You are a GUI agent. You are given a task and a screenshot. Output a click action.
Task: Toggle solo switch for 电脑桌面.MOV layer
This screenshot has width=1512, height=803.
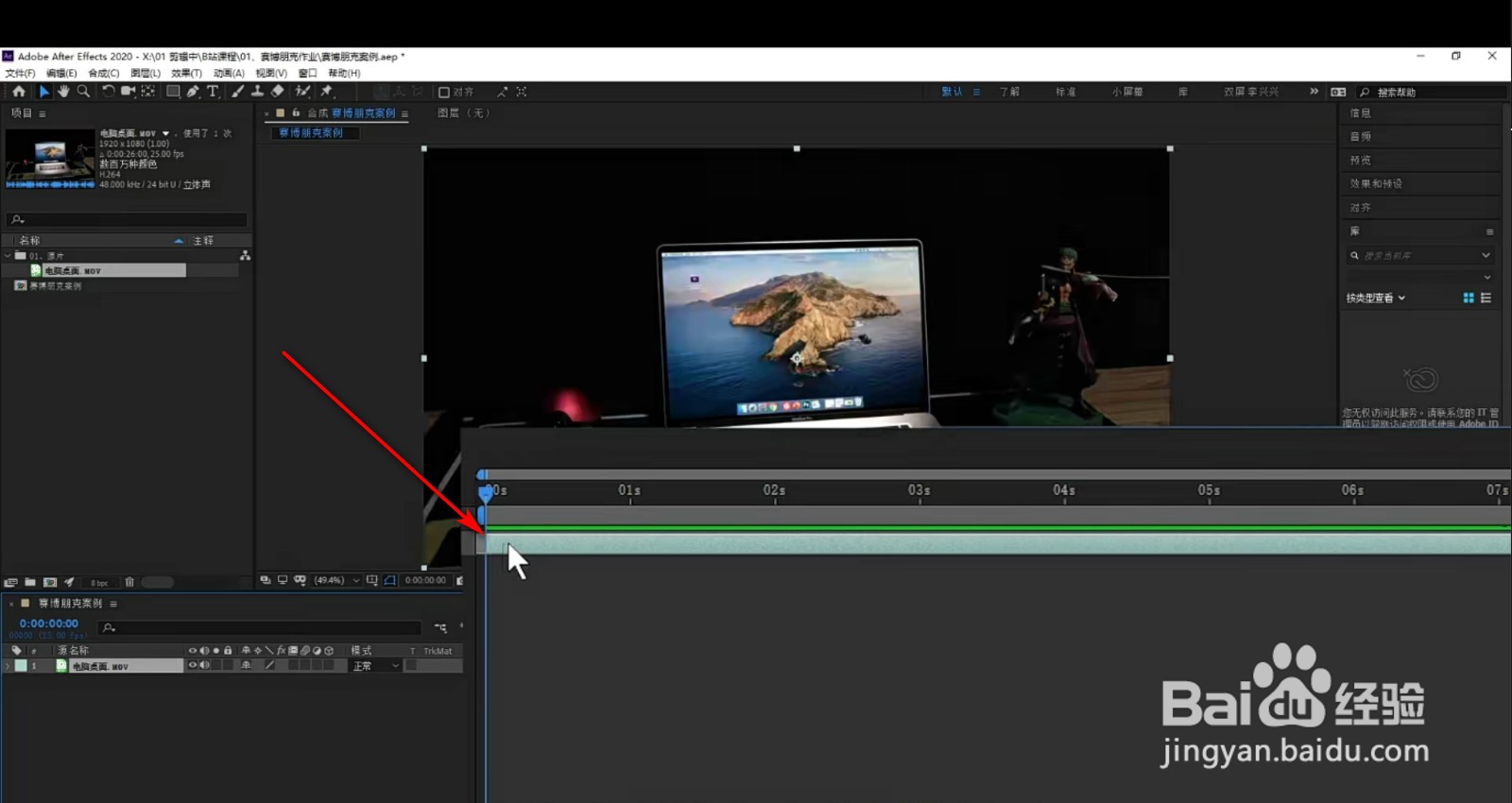216,665
